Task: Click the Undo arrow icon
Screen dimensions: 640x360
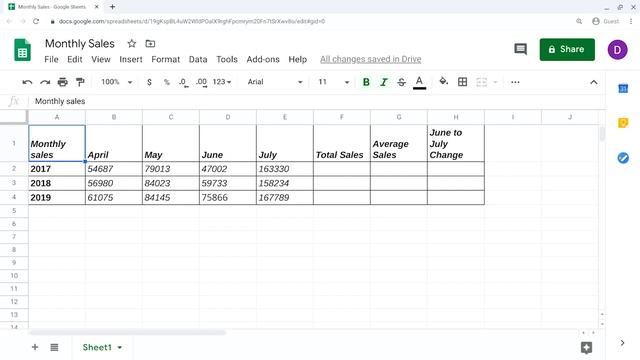Action: 27,82
